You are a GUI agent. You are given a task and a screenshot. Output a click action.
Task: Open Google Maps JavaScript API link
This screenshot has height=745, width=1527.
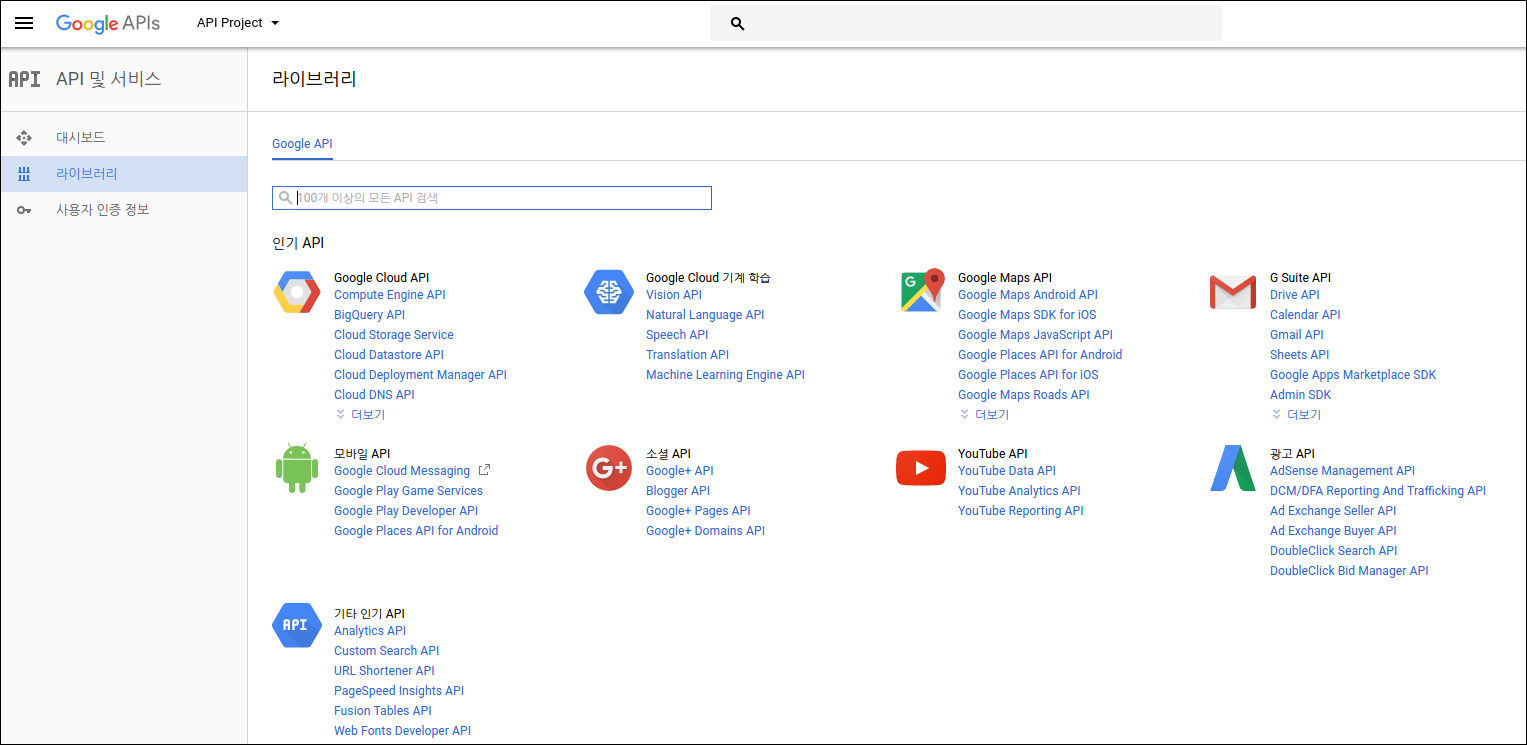pos(1035,335)
